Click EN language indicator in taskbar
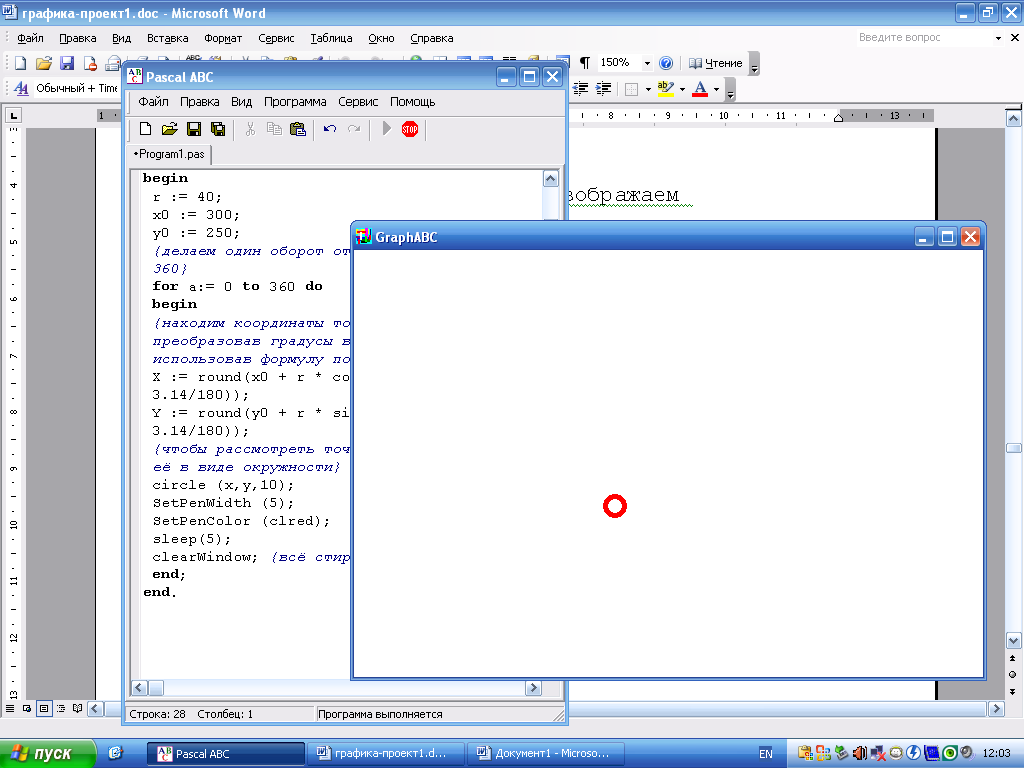This screenshot has width=1024, height=768. pyautogui.click(x=765, y=754)
